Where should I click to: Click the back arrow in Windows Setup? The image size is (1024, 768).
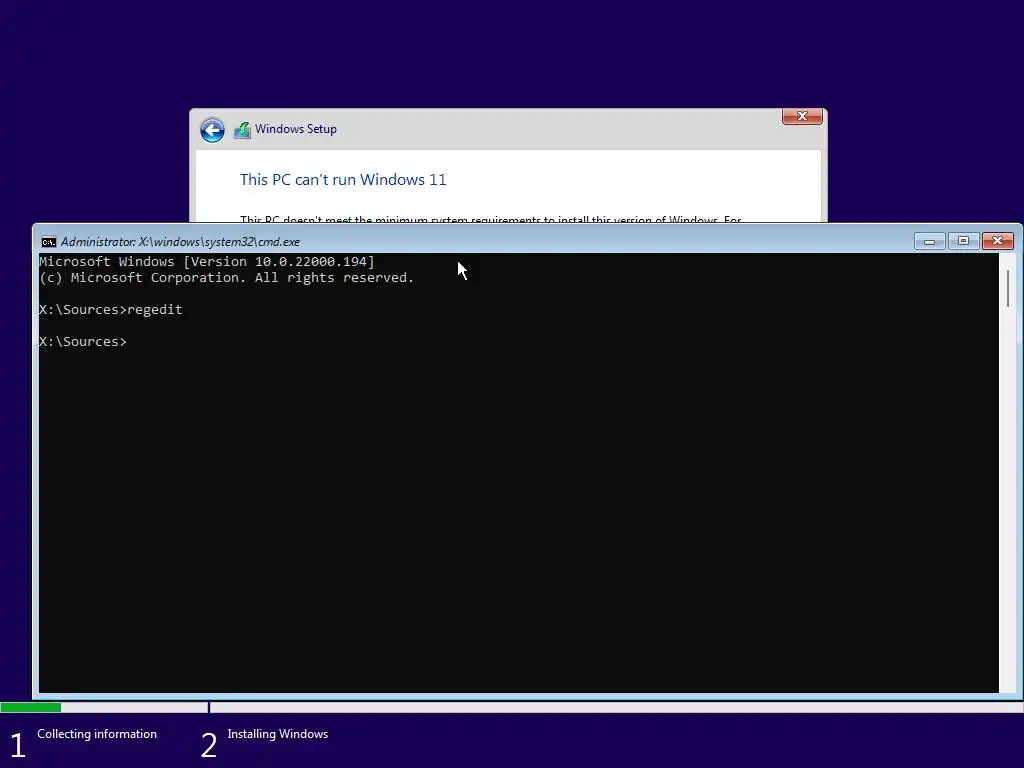click(212, 130)
